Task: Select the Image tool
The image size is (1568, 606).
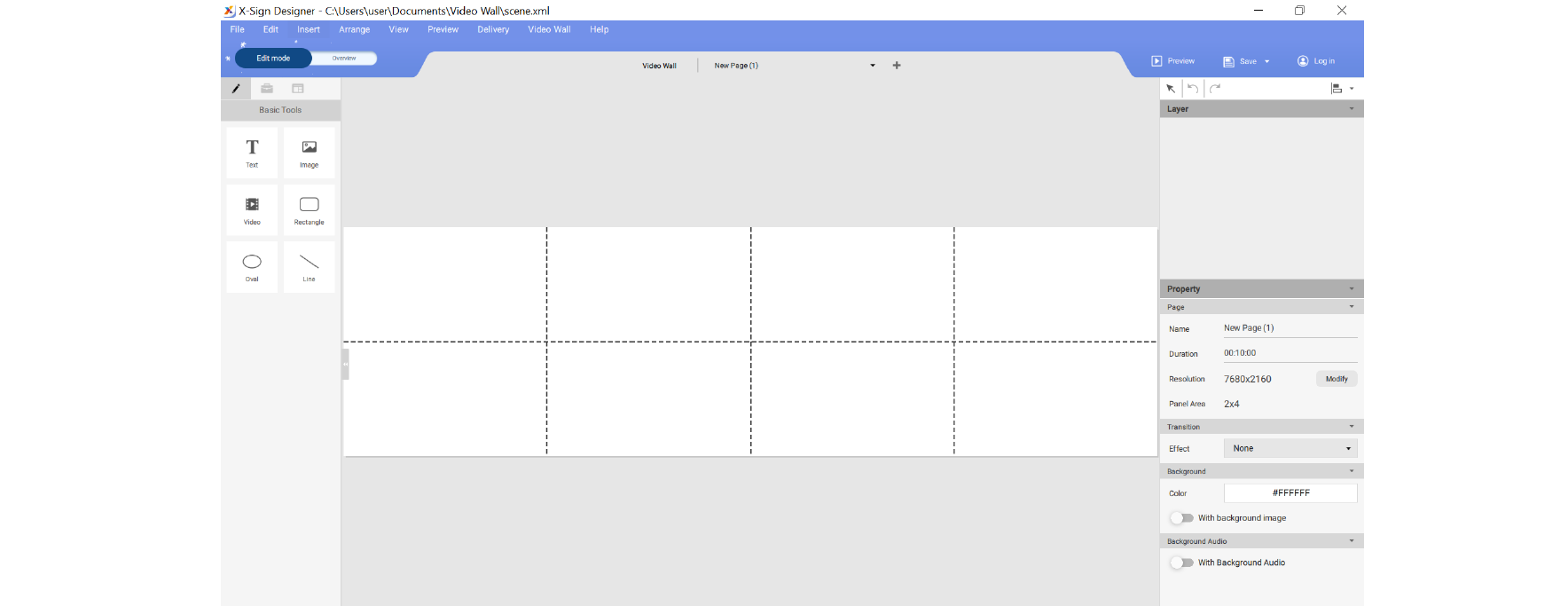Action: point(309,153)
